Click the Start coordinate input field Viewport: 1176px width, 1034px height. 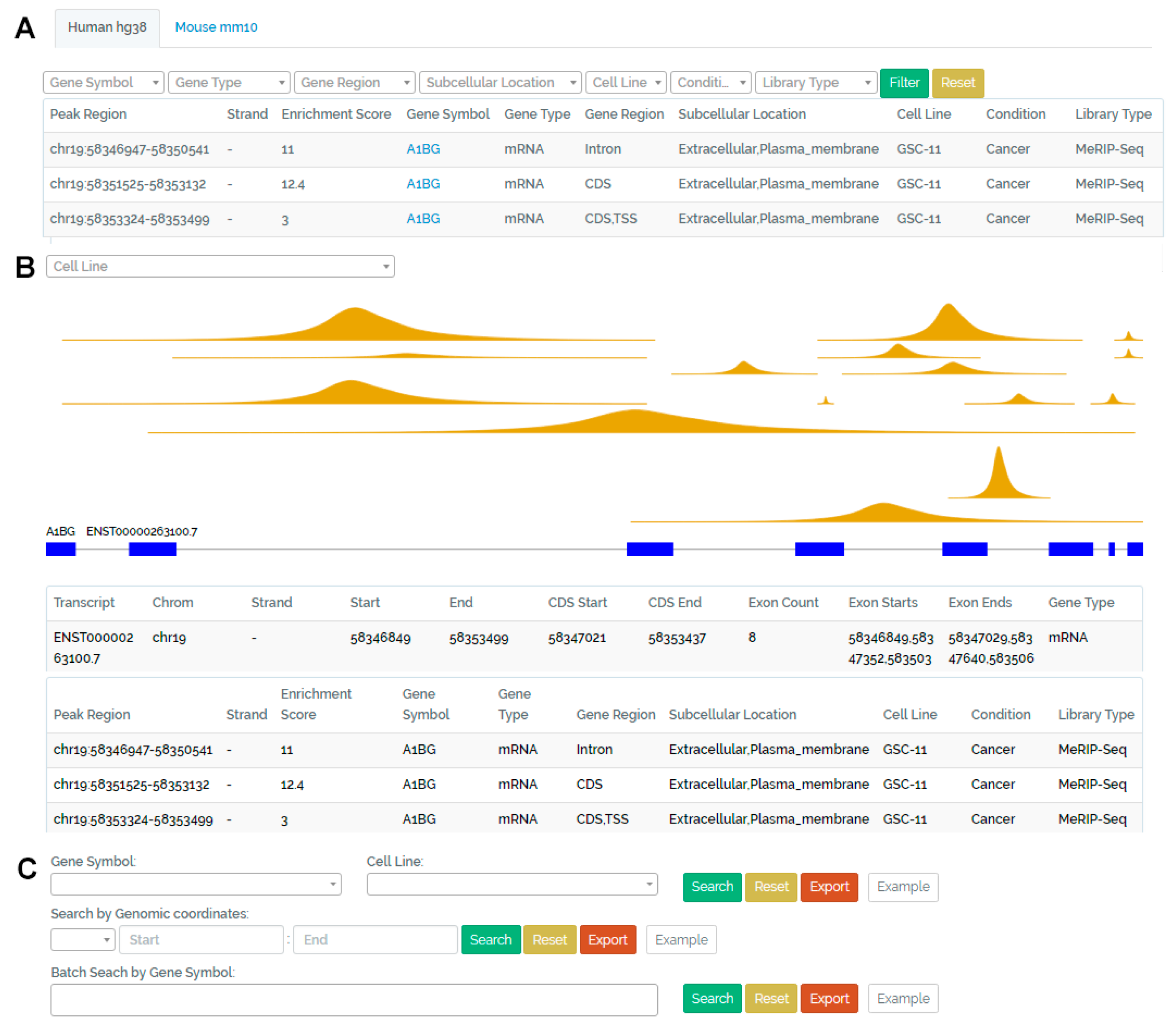(201, 940)
